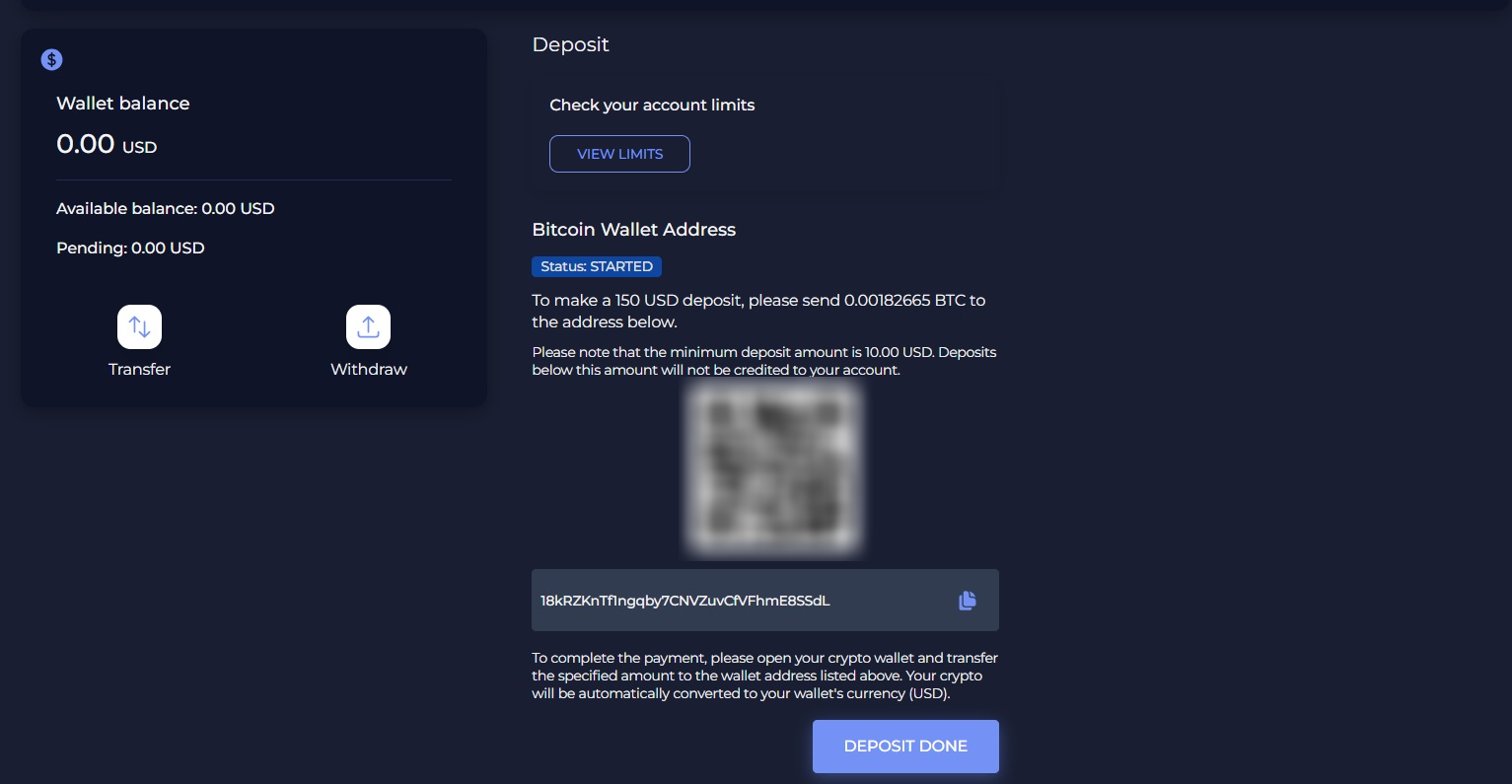Viewport: 1512px width, 784px height.
Task: Click the dollar wallet icon
Action: pyautogui.click(x=51, y=60)
